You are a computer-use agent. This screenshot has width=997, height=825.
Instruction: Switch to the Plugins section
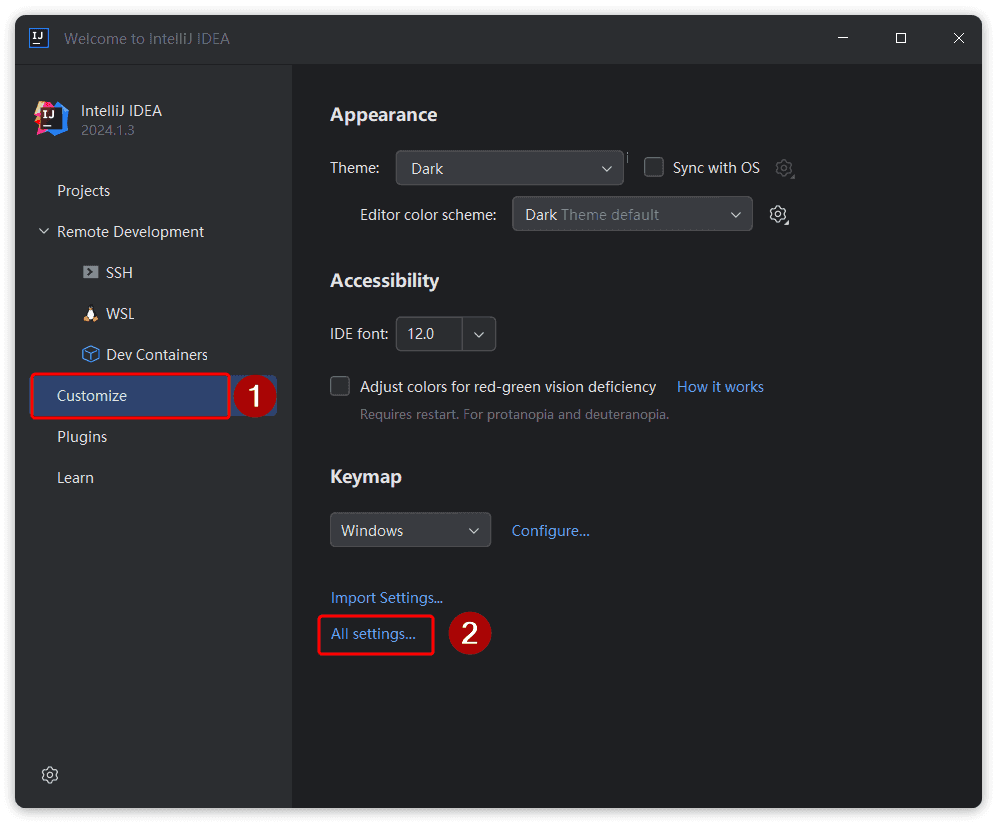(82, 437)
